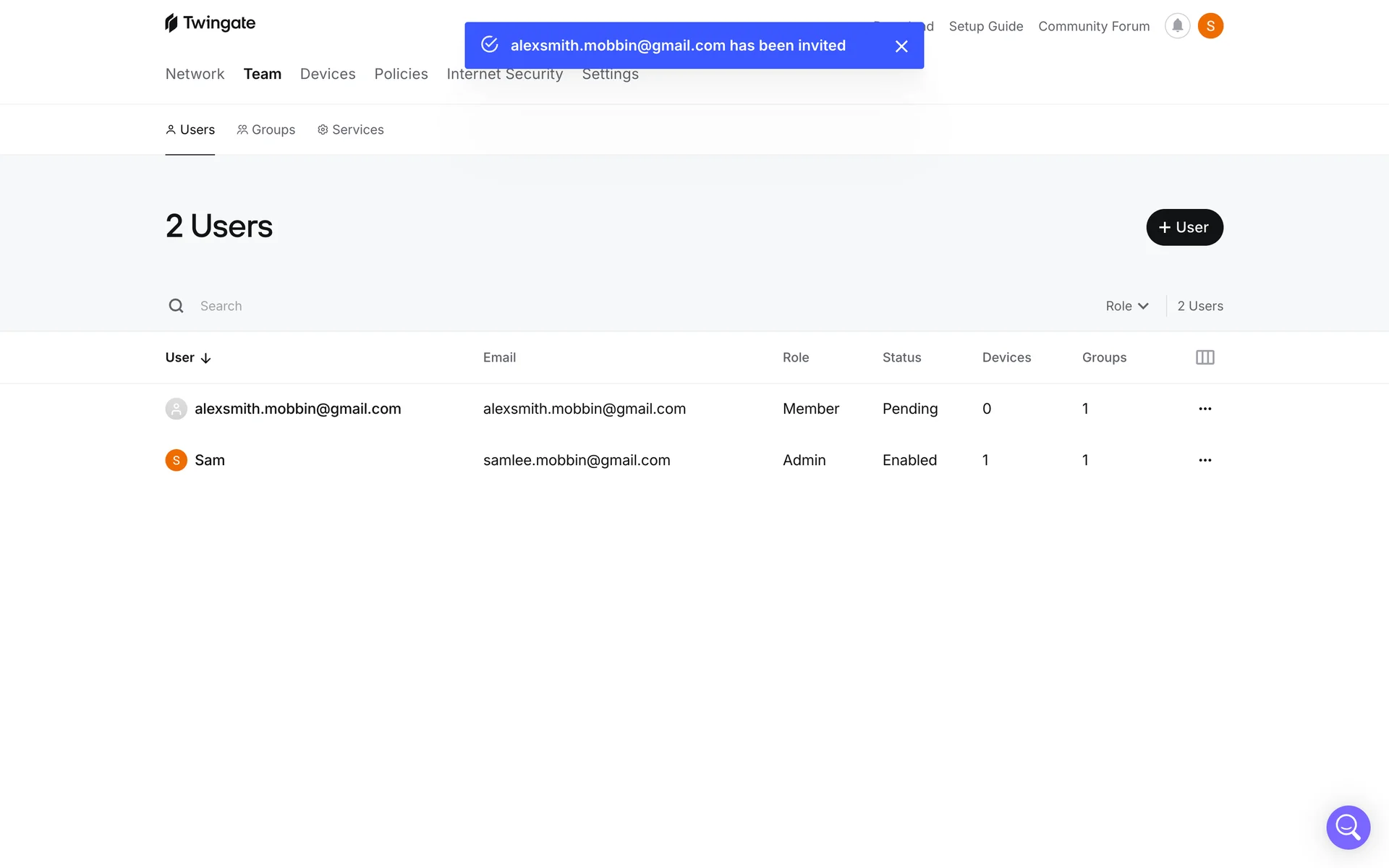The height and width of the screenshot is (868, 1389).
Task: Open the three-dot menu for Sam
Action: tap(1205, 460)
